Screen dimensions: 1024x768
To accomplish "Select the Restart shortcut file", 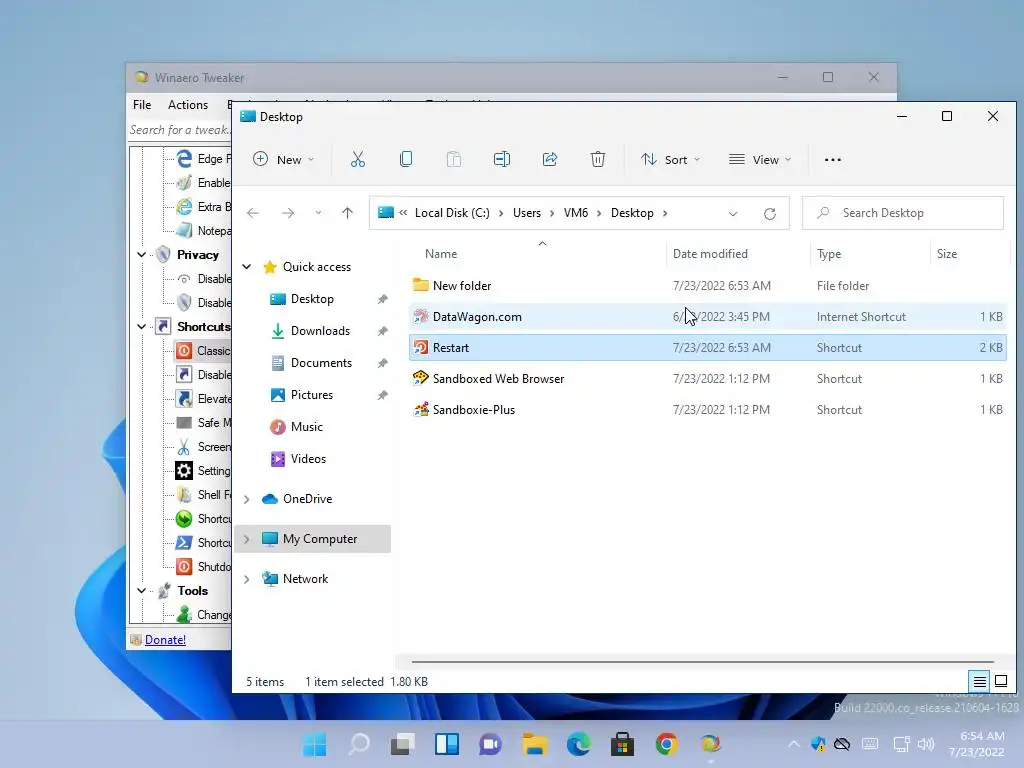I will tap(708, 347).
